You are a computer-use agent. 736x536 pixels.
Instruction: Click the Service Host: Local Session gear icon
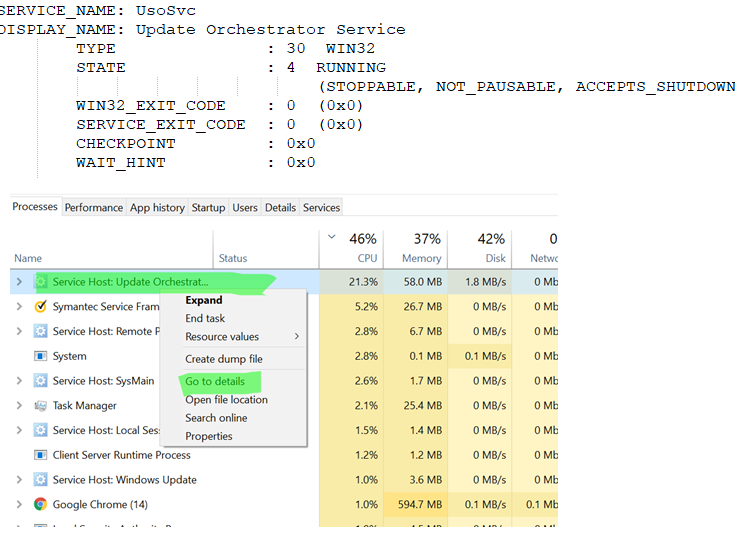(x=40, y=430)
